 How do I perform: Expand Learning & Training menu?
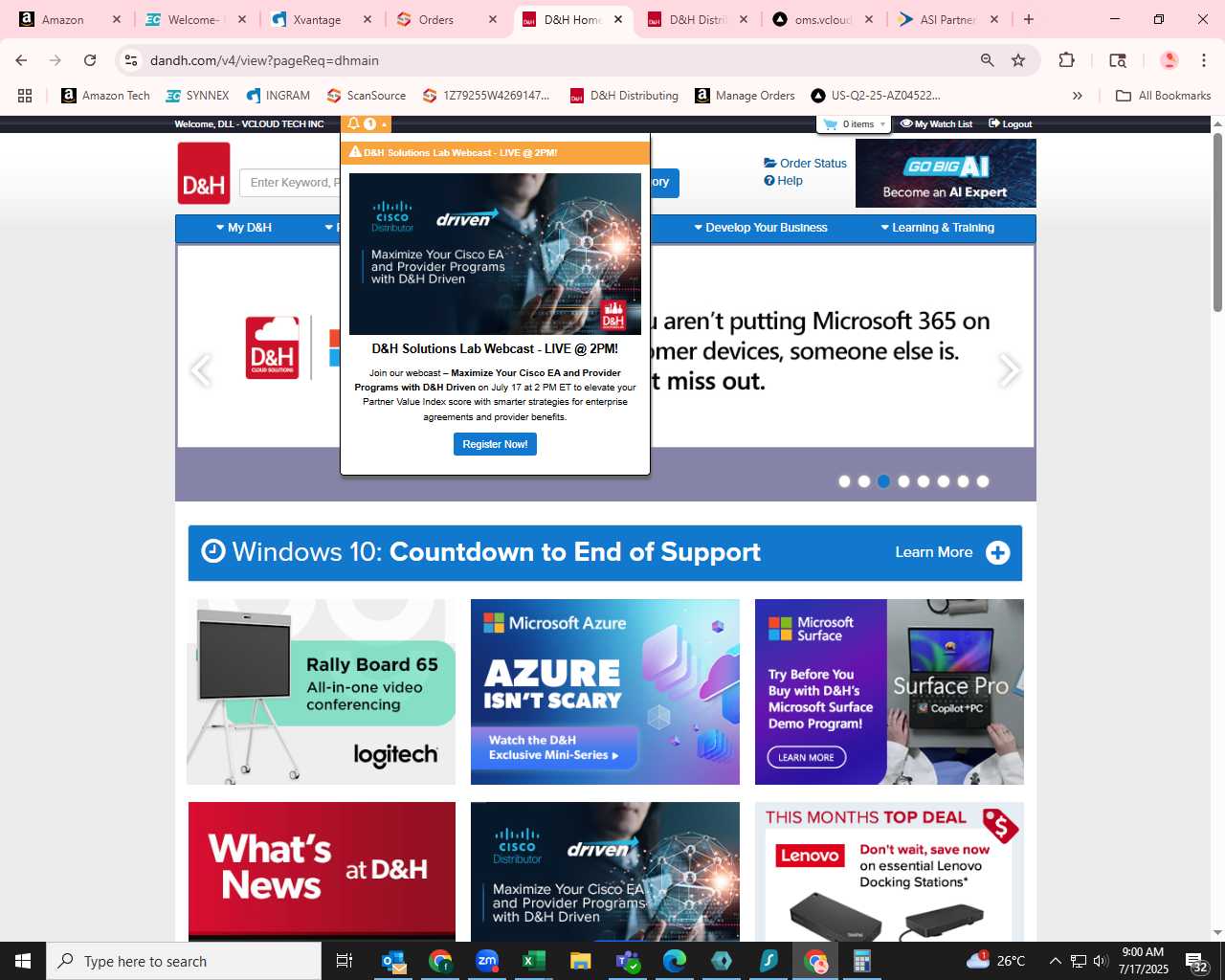[938, 228]
